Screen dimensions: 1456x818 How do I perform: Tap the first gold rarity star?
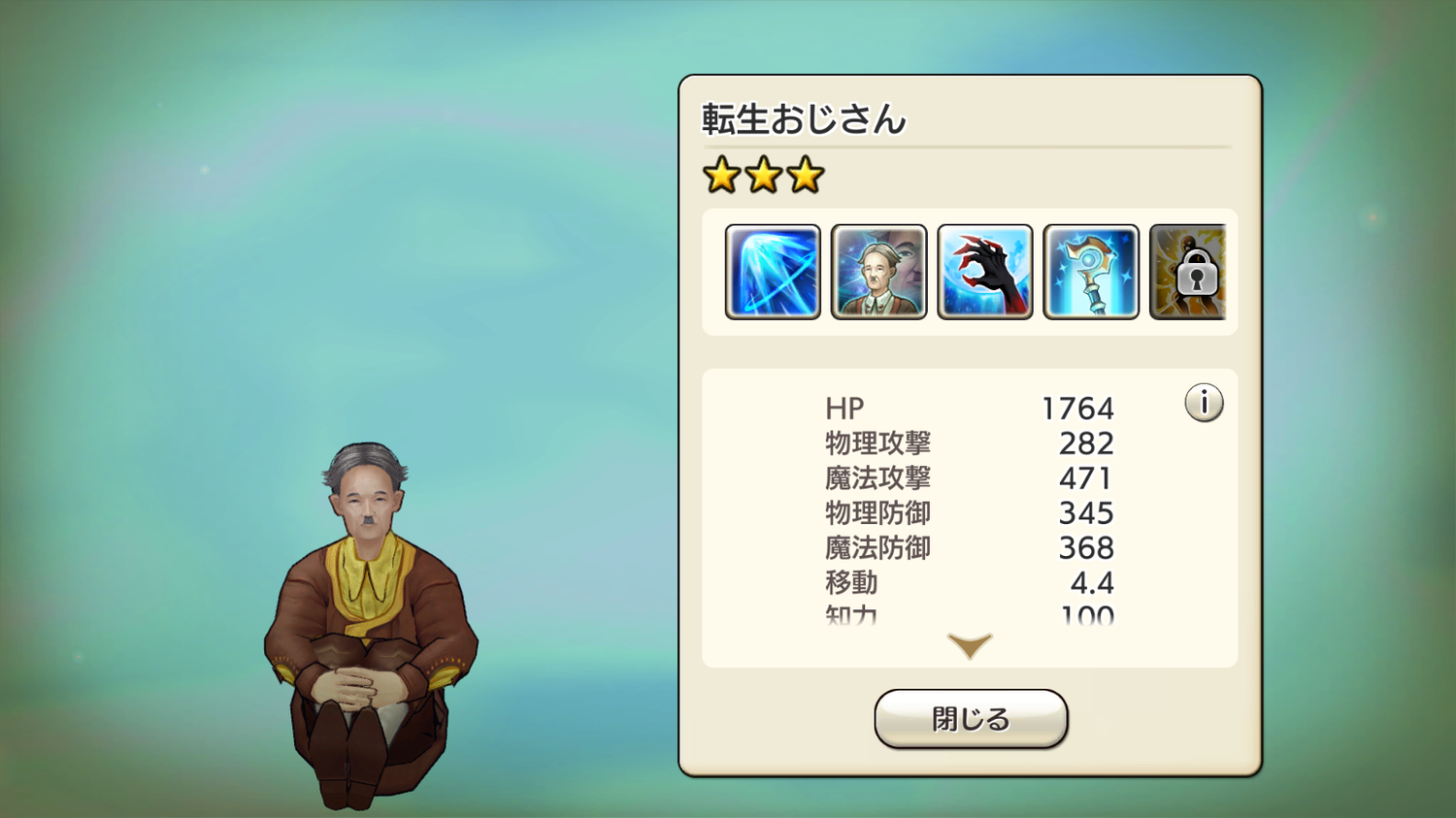pos(722,176)
